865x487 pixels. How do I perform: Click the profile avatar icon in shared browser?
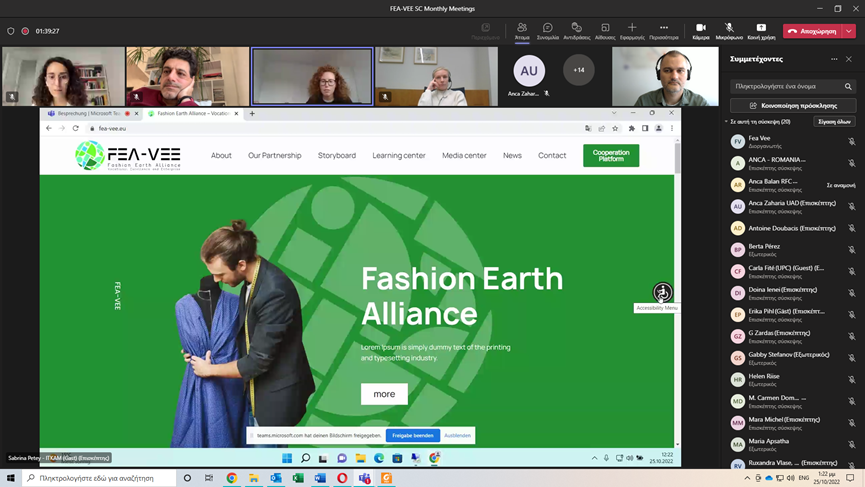658,129
